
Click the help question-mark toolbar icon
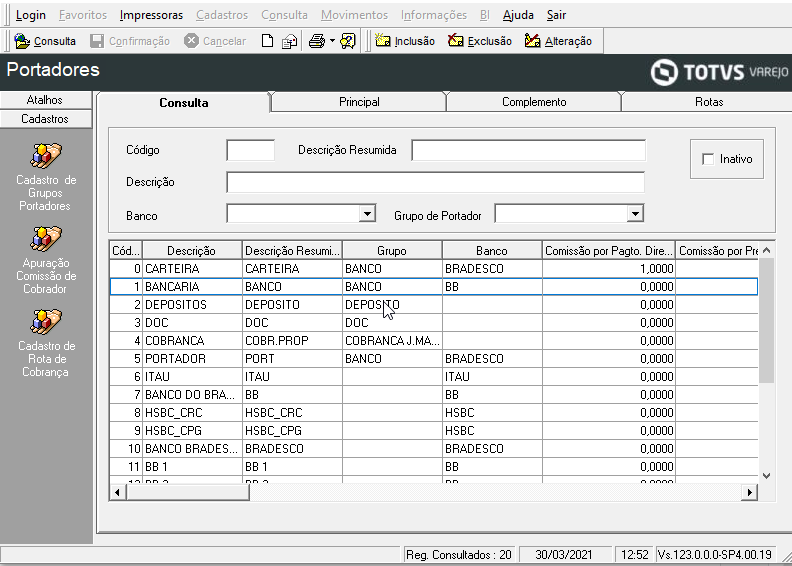point(348,41)
